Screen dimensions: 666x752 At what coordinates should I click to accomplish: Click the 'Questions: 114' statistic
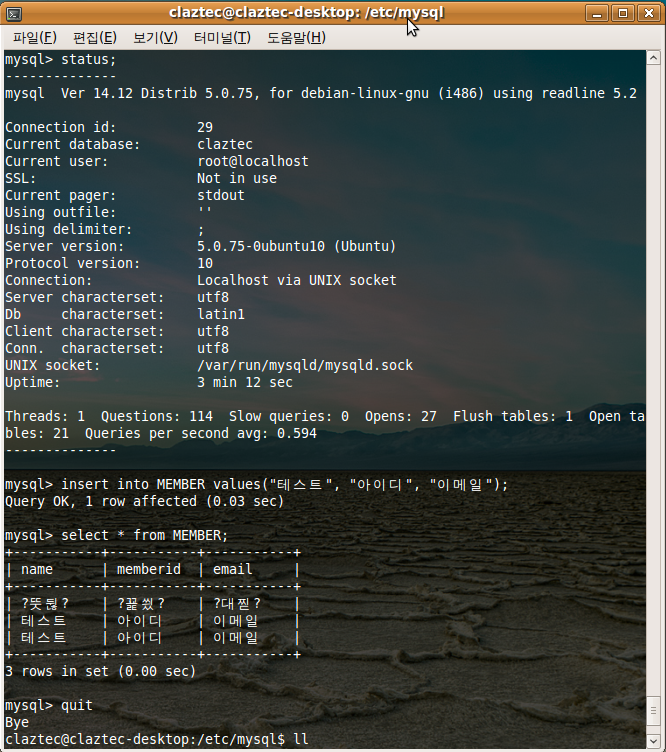tap(157, 416)
